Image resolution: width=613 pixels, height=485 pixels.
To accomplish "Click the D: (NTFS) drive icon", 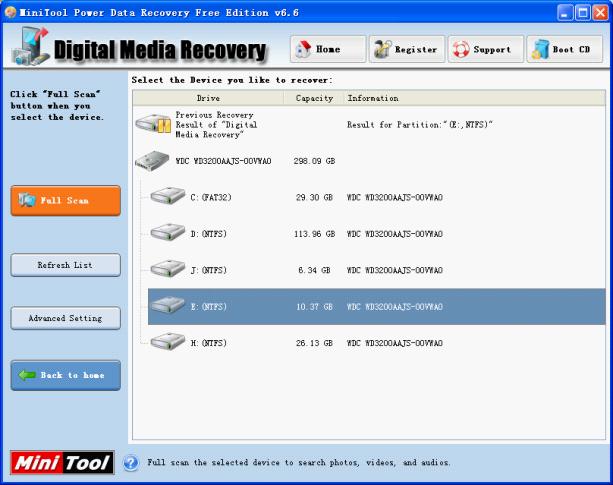I will click(168, 232).
